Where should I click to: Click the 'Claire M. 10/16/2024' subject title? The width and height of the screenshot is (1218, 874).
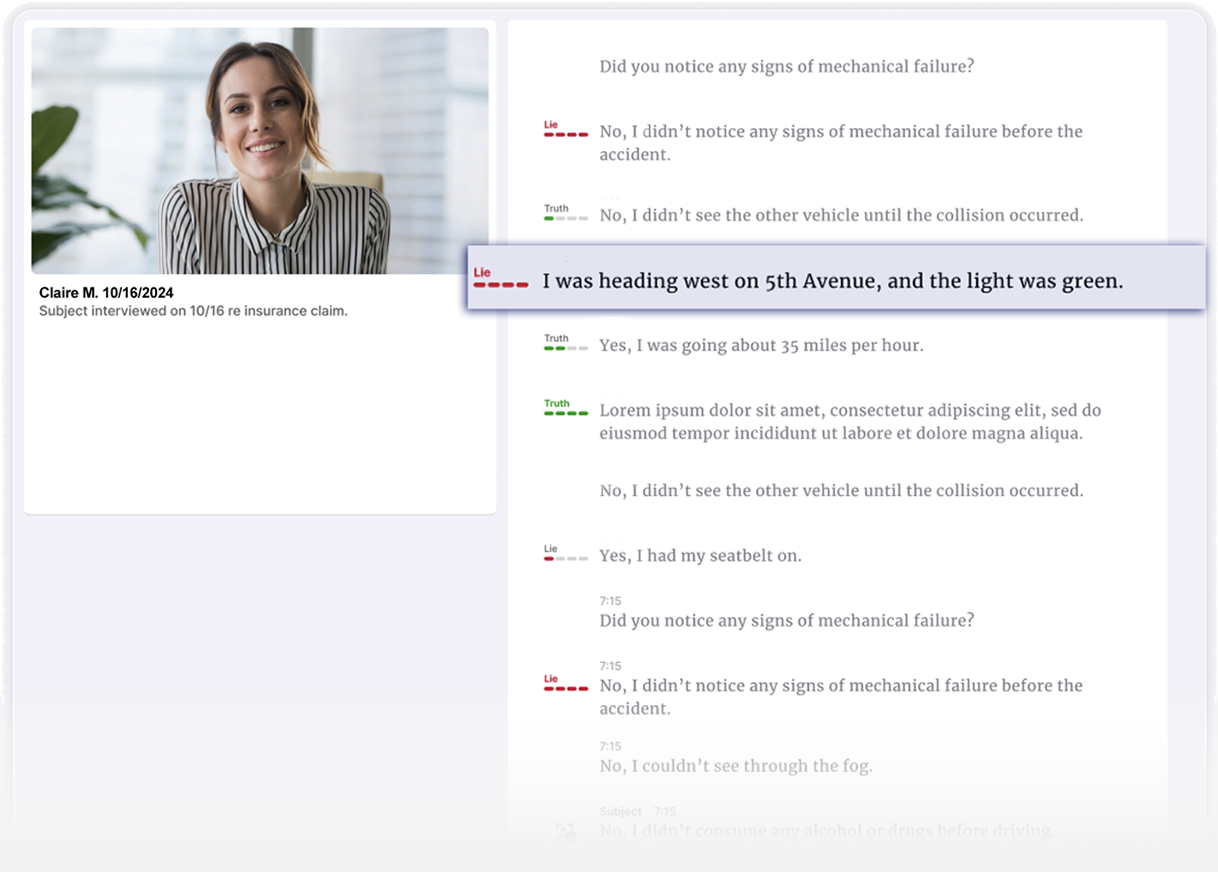click(106, 293)
